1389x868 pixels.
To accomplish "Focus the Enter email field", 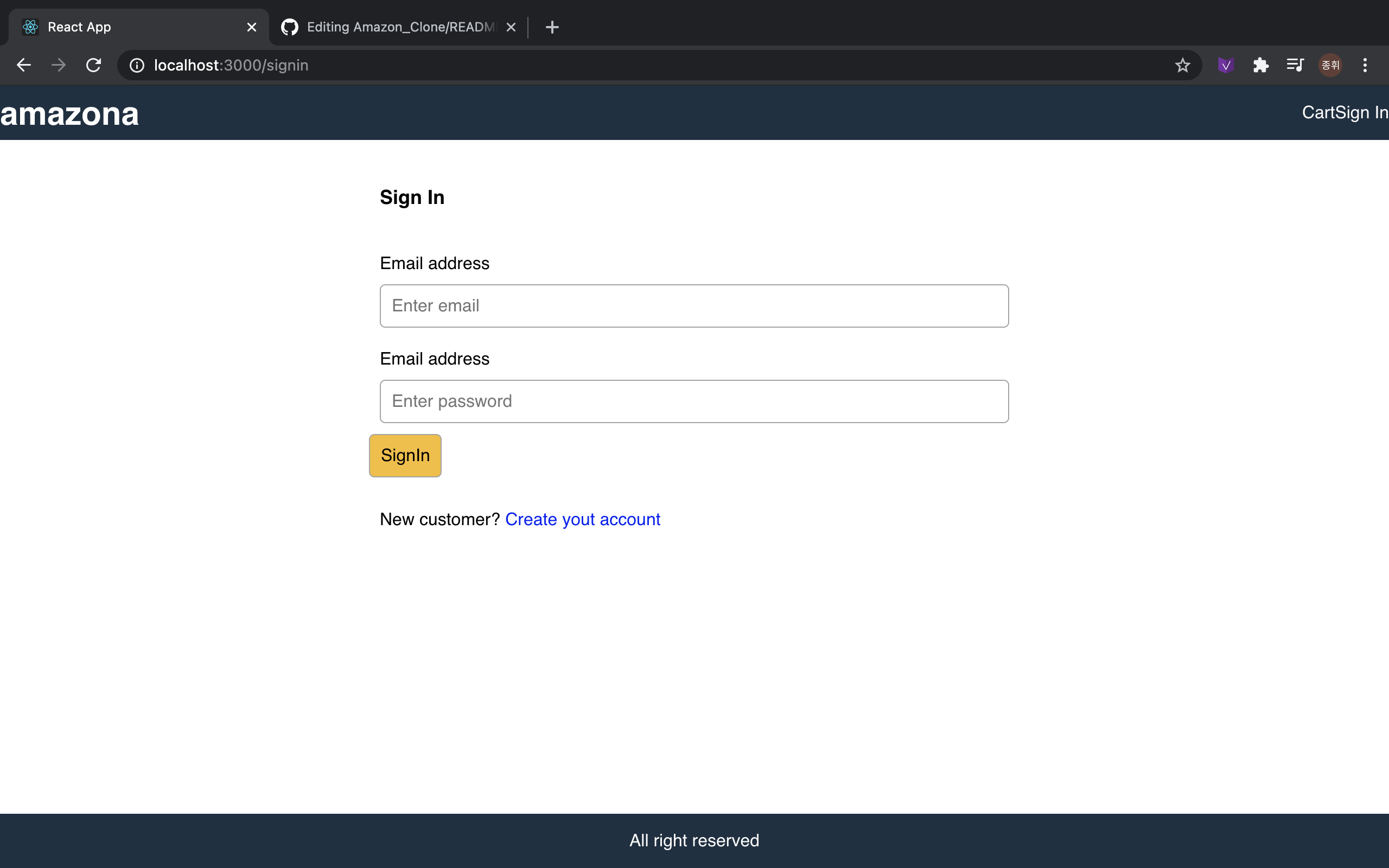I will (x=693, y=306).
